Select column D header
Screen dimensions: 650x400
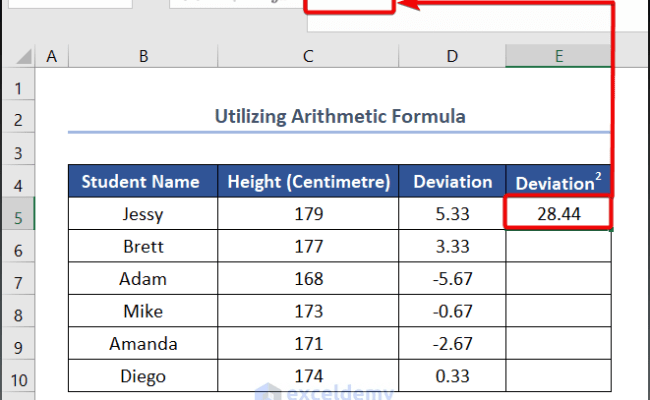coord(452,56)
